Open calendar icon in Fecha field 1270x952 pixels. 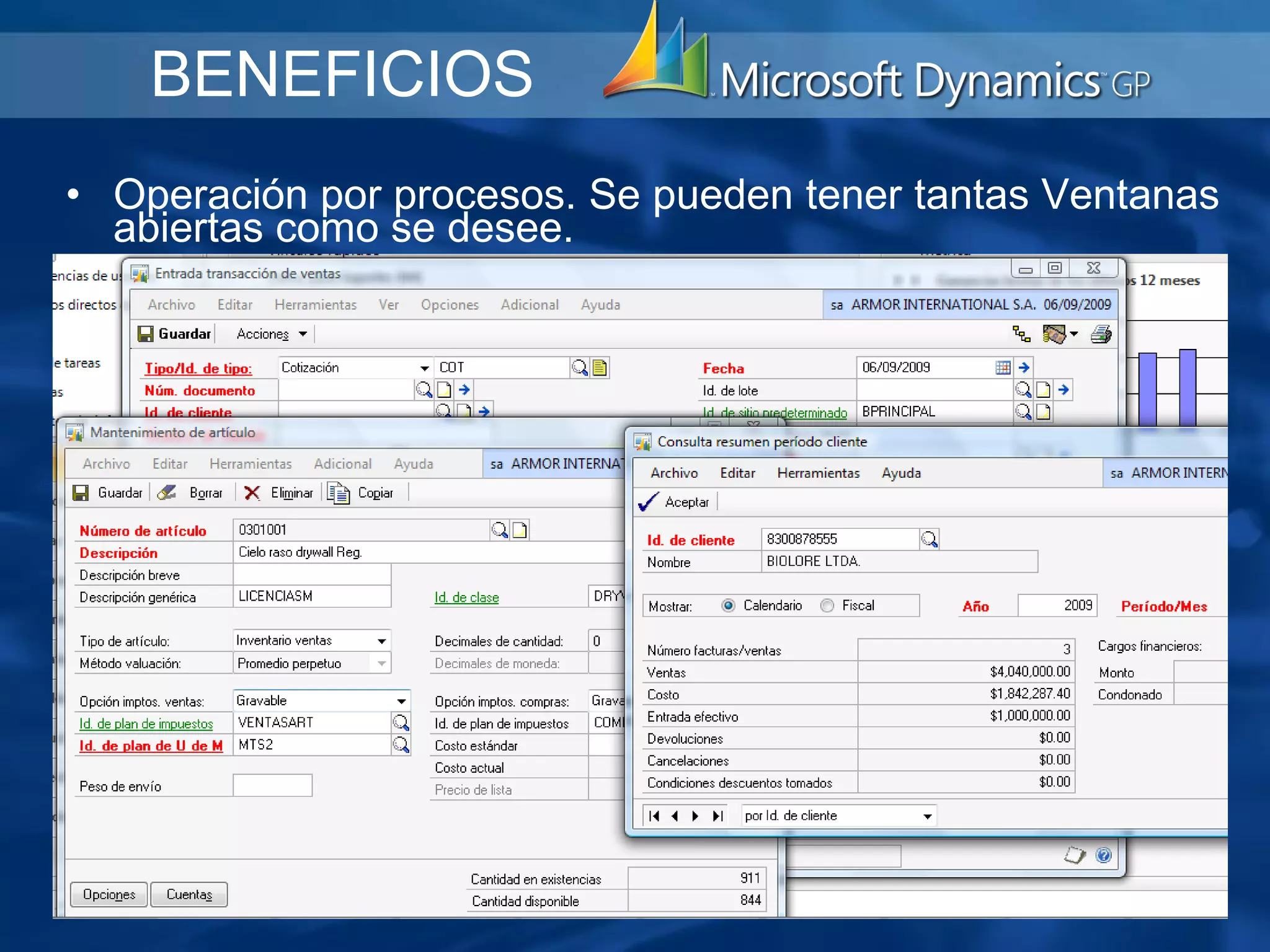click(x=1003, y=368)
